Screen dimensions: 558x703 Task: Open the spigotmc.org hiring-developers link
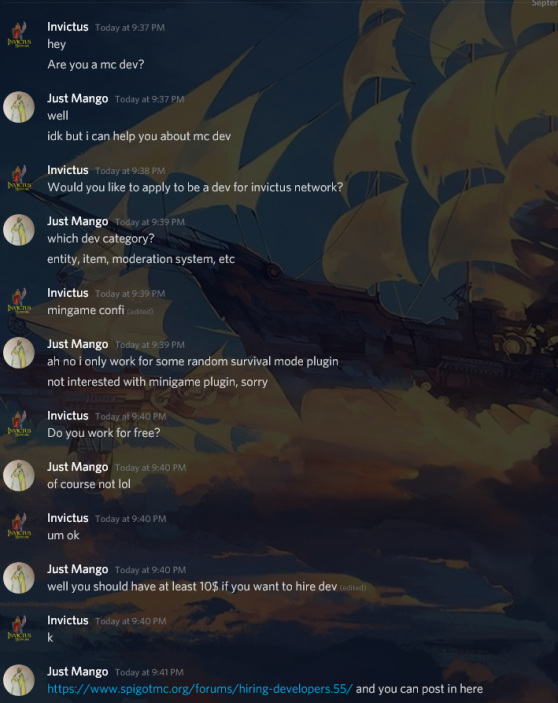point(200,689)
